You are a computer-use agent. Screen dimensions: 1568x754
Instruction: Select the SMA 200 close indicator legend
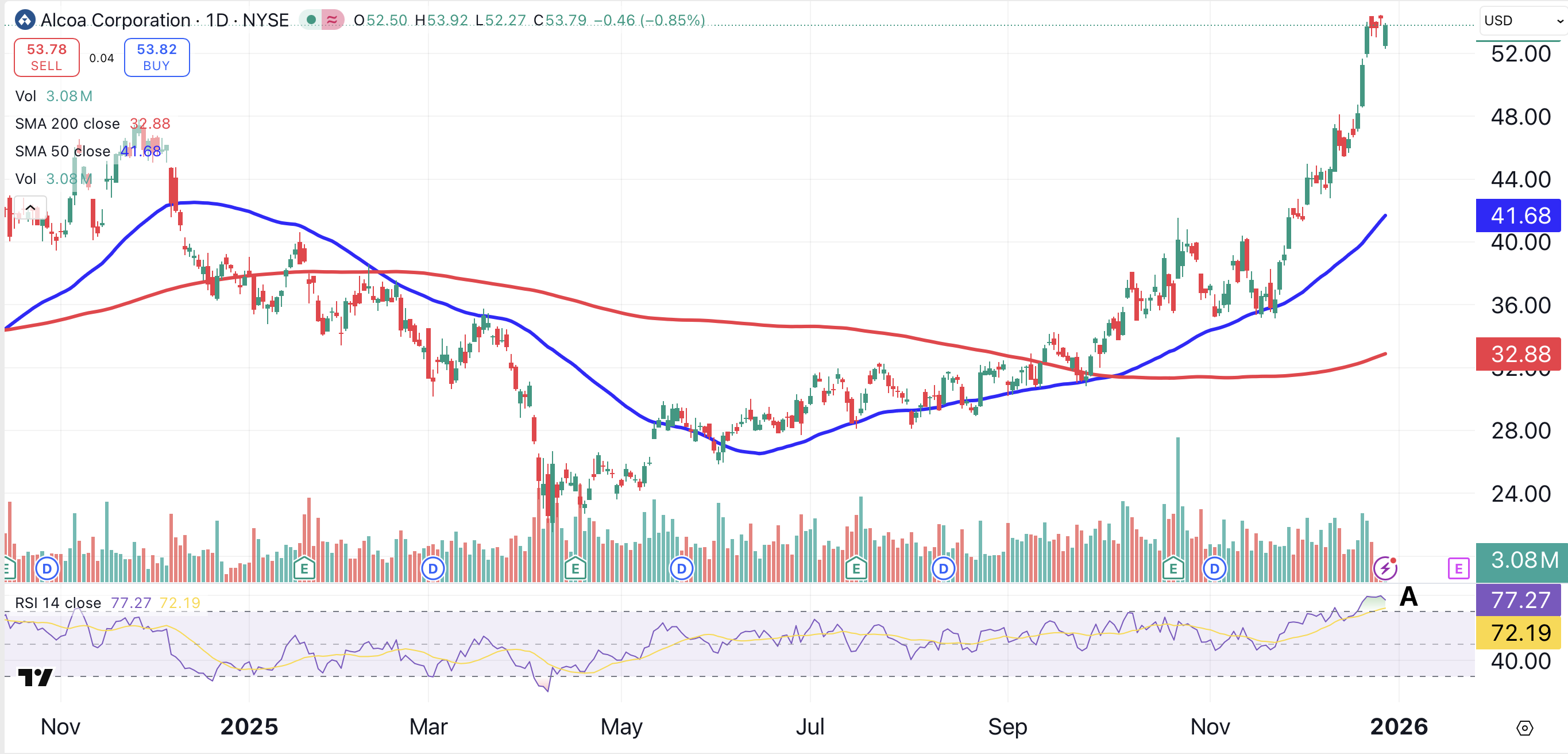pos(67,124)
